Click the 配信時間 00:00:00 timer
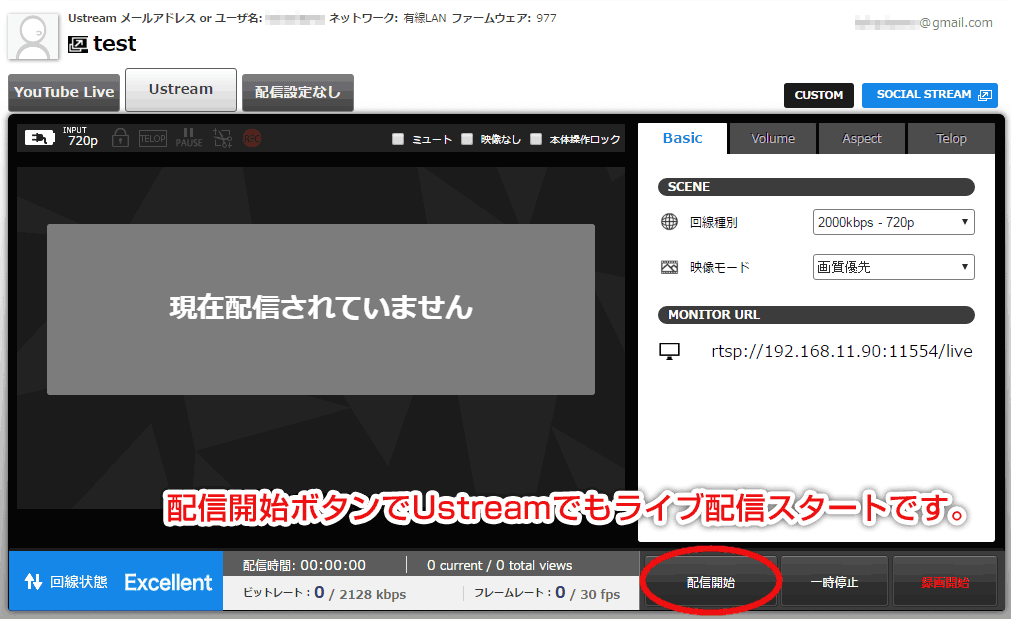The width and height of the screenshot is (1011, 619). [304, 565]
